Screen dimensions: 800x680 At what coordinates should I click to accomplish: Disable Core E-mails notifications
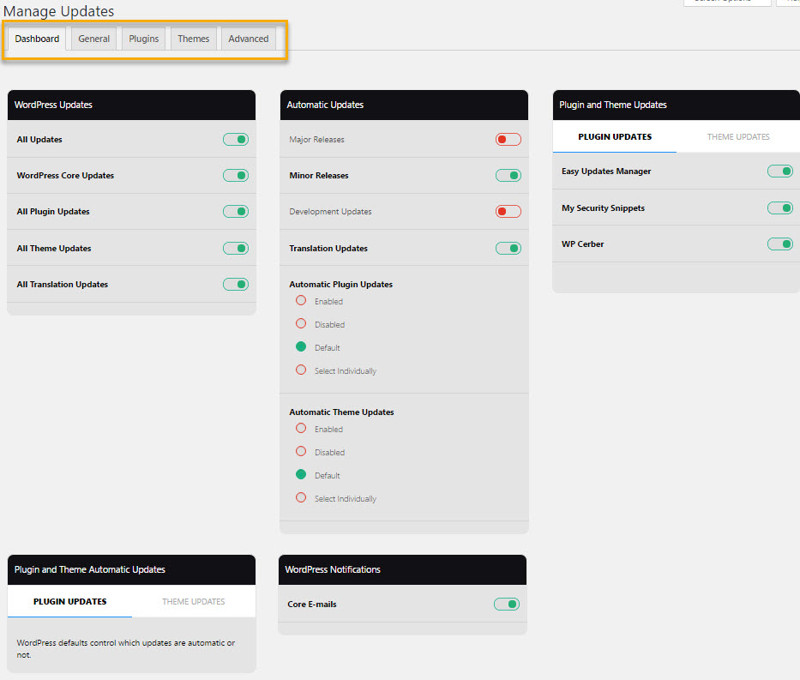507,604
